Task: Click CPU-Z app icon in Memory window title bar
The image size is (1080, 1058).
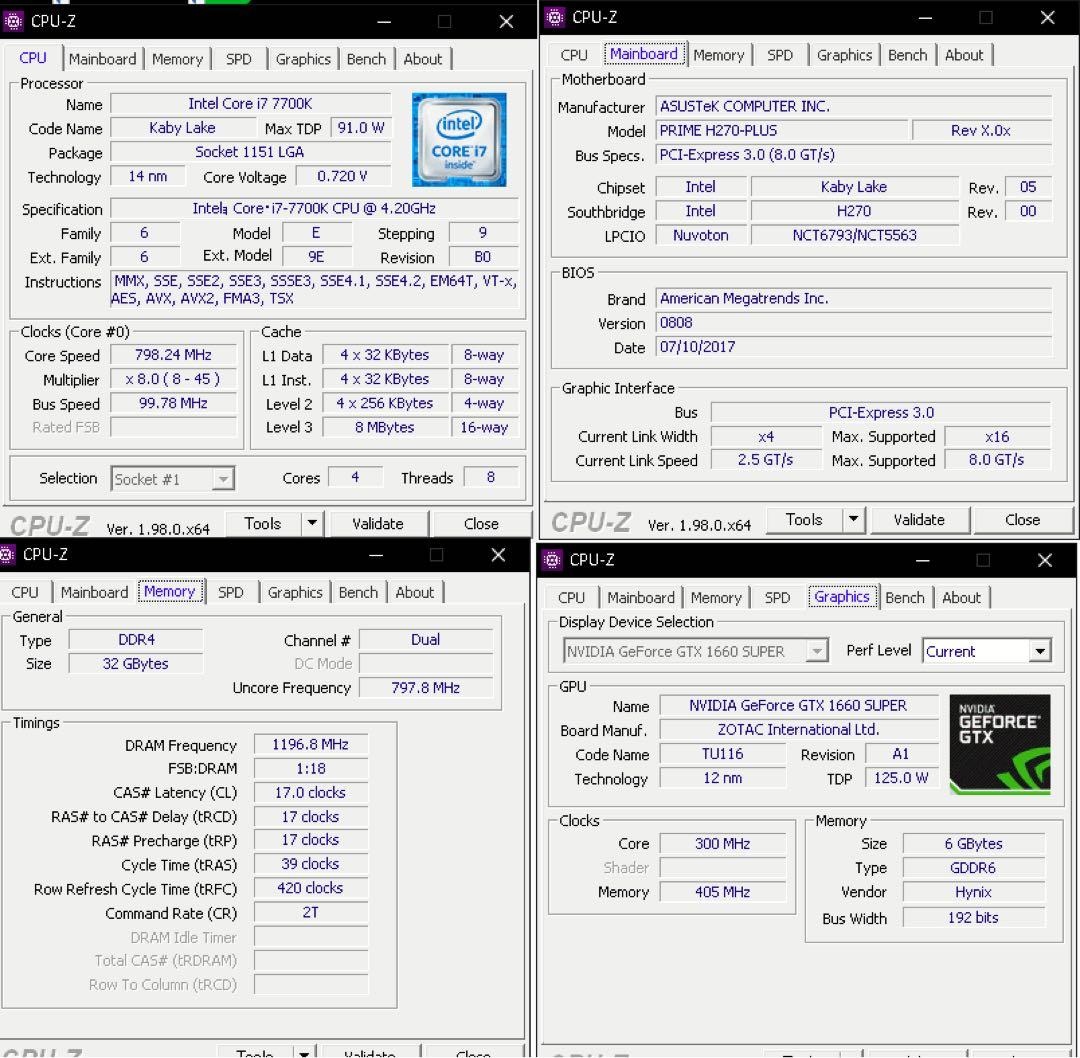Action: (x=7, y=554)
